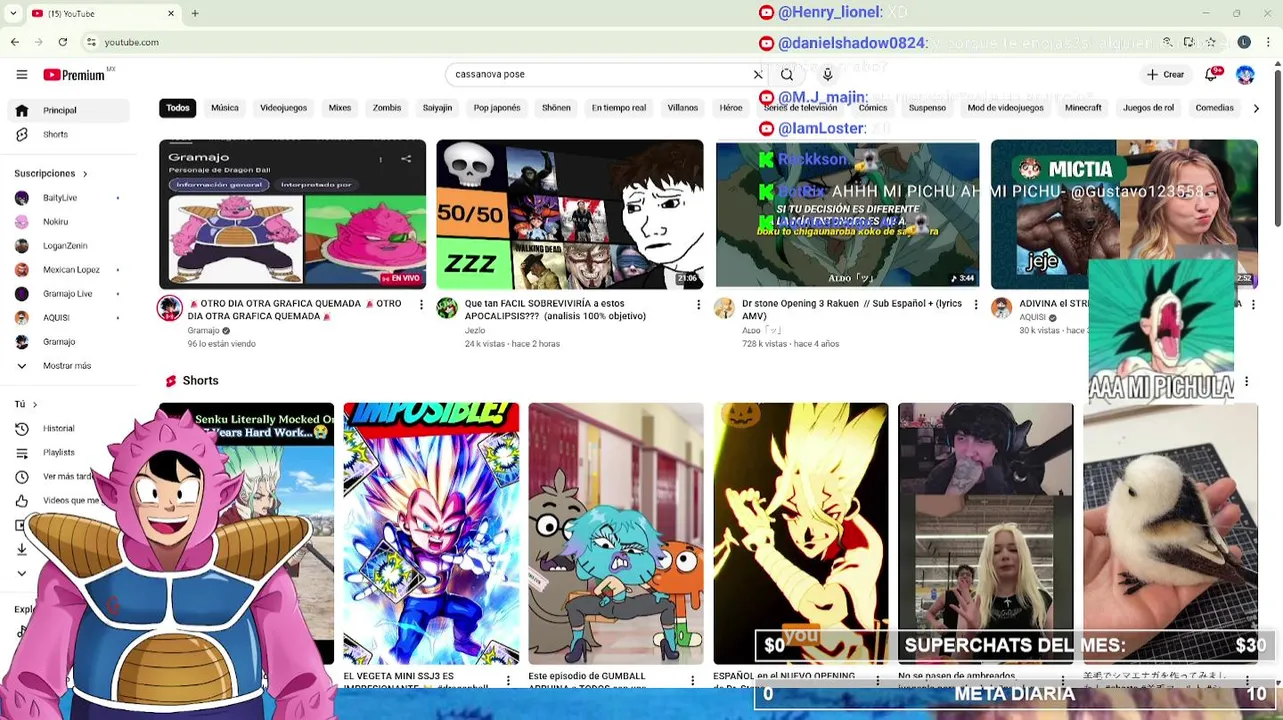This screenshot has width=1283, height=720.
Task: Select the Todos filter chip
Action: (x=177, y=107)
